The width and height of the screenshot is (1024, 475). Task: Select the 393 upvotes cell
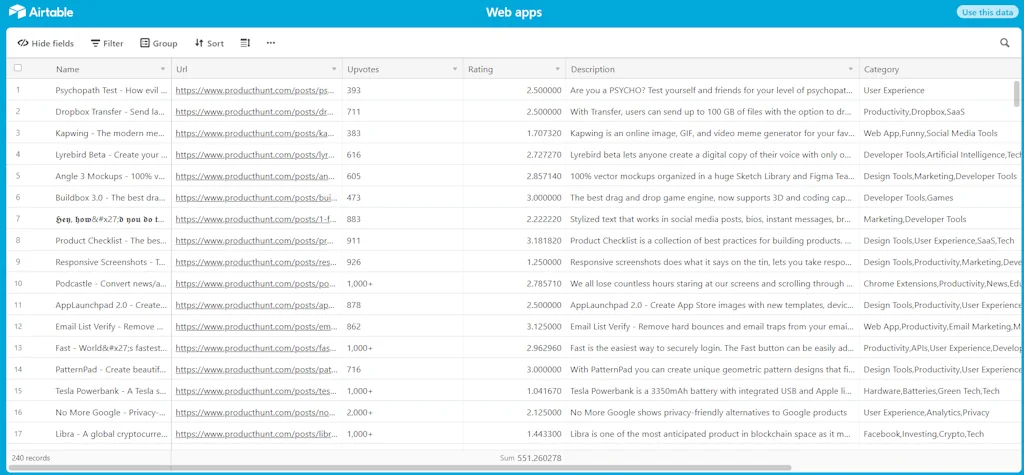pyautogui.click(x=402, y=90)
